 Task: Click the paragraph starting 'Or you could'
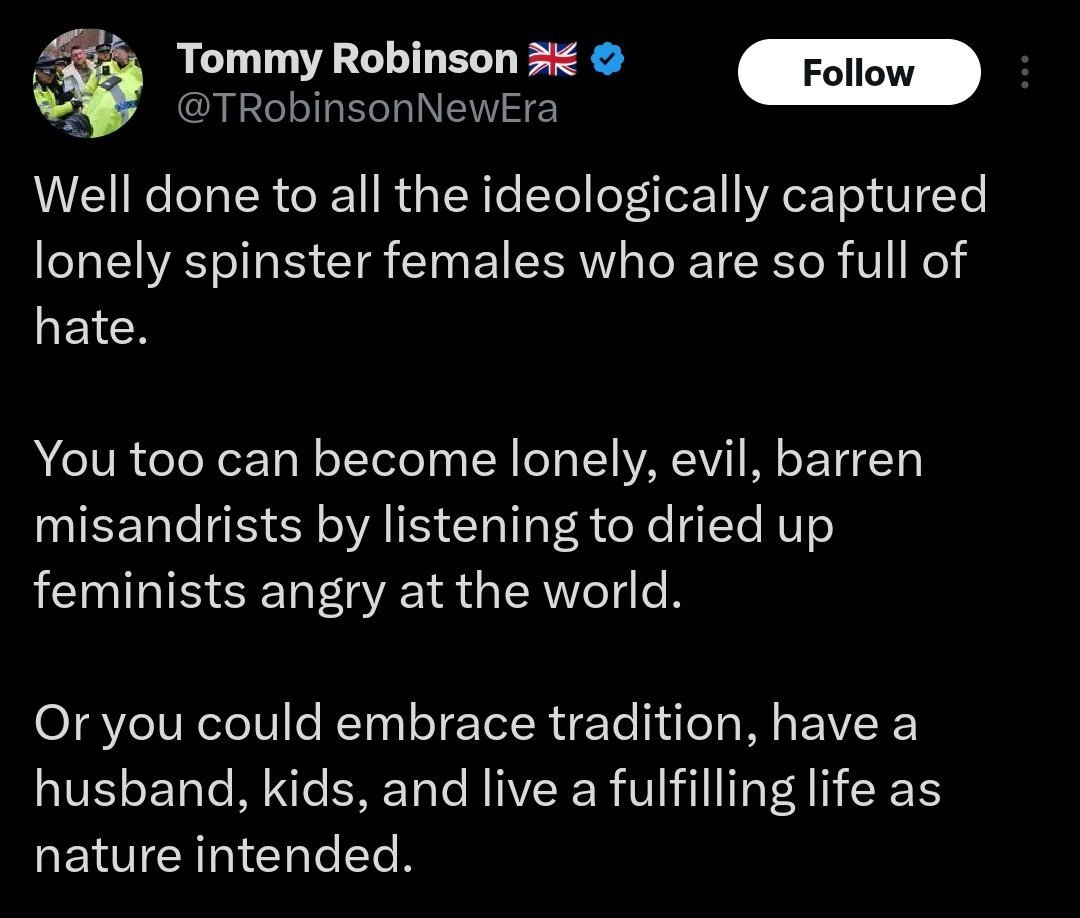point(480,791)
